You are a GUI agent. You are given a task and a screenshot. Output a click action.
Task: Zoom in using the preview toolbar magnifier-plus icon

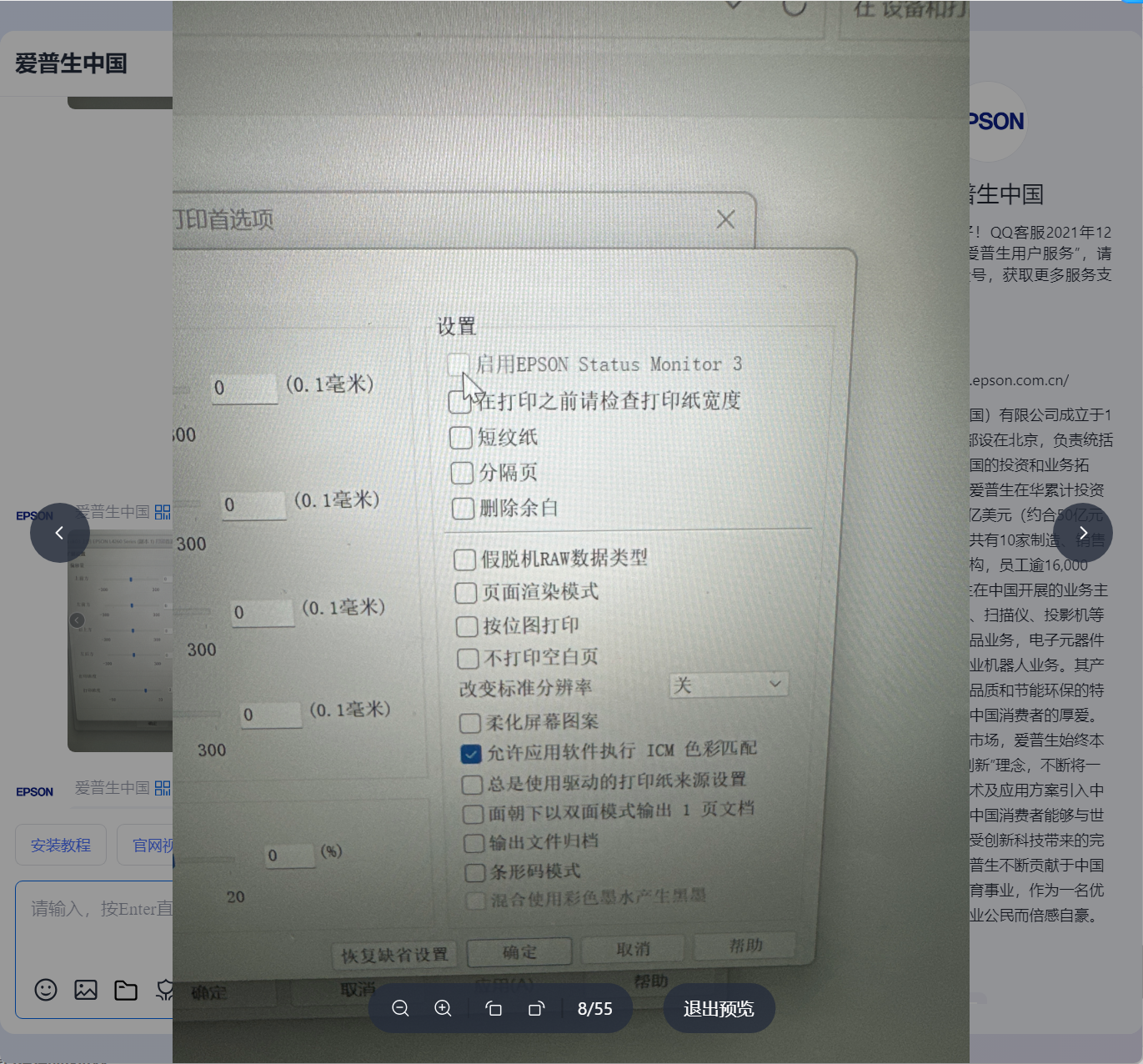[x=444, y=1009]
